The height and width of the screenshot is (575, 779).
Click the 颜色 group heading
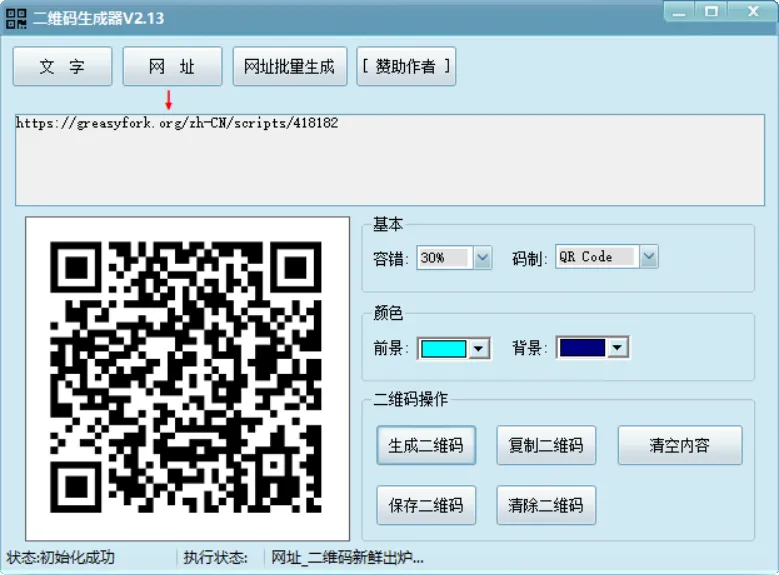click(x=388, y=314)
